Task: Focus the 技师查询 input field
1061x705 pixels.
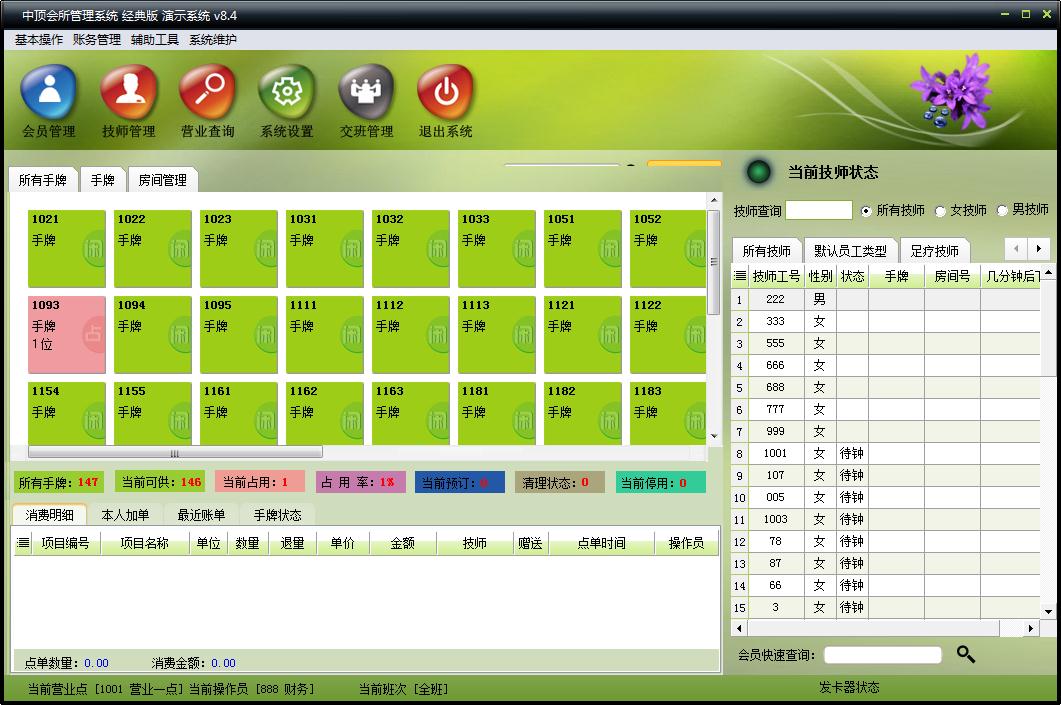Action: 819,210
